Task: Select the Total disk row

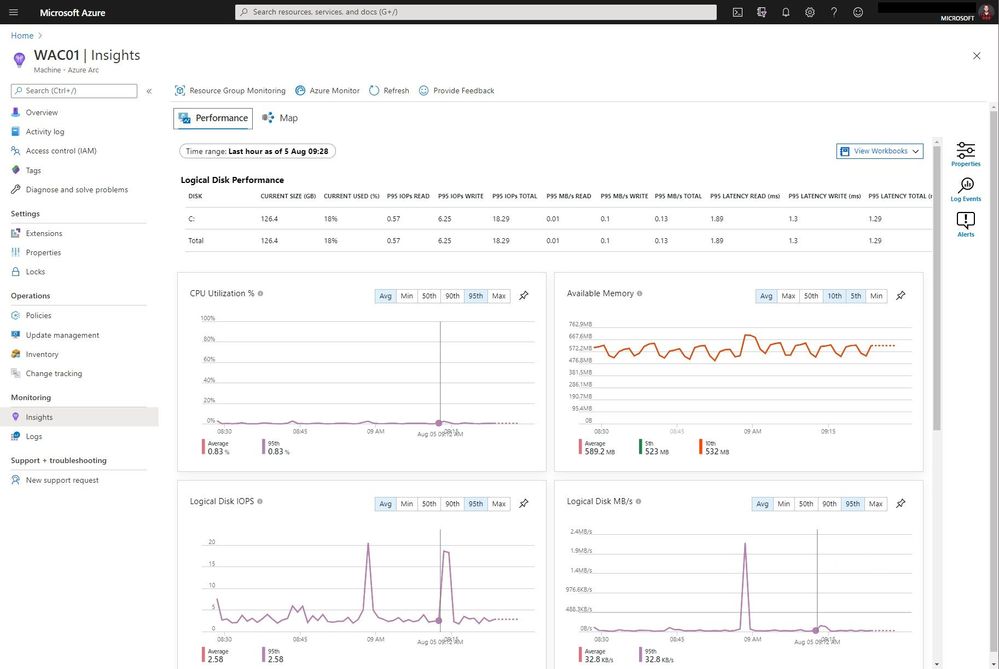Action: coord(557,241)
